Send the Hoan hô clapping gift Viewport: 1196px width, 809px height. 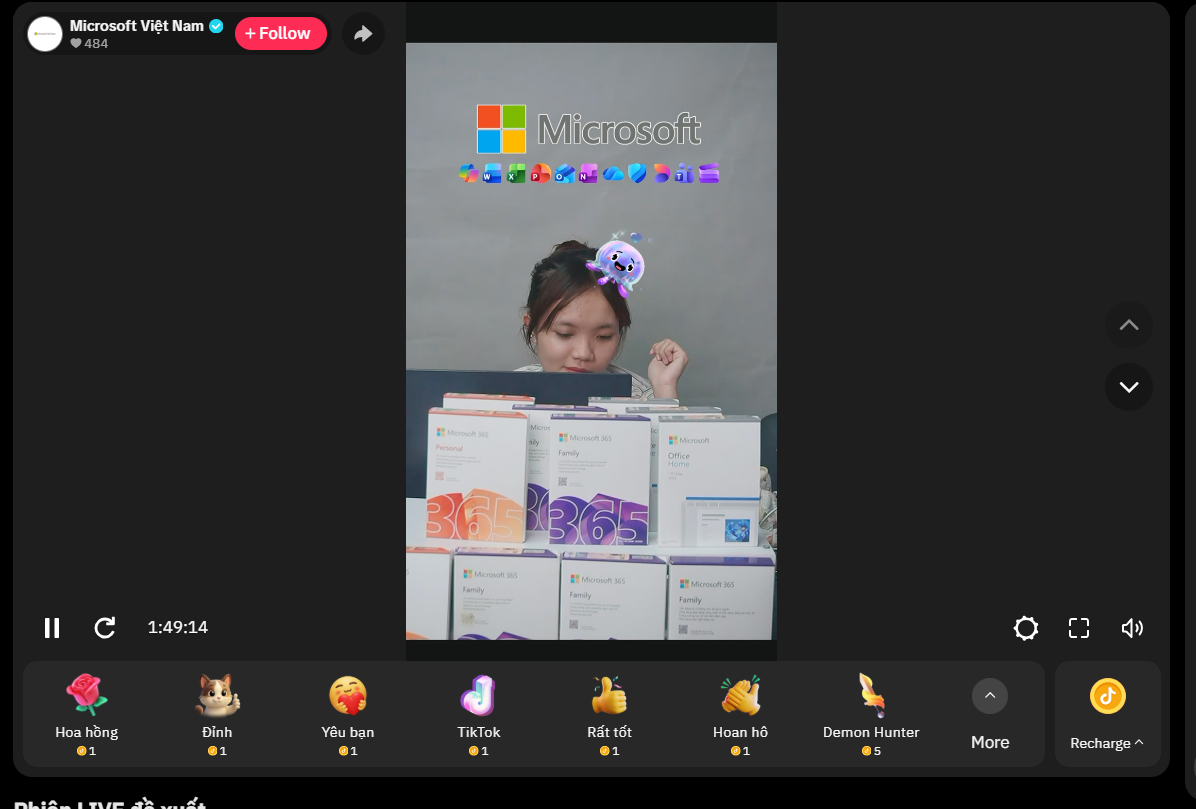[741, 714]
